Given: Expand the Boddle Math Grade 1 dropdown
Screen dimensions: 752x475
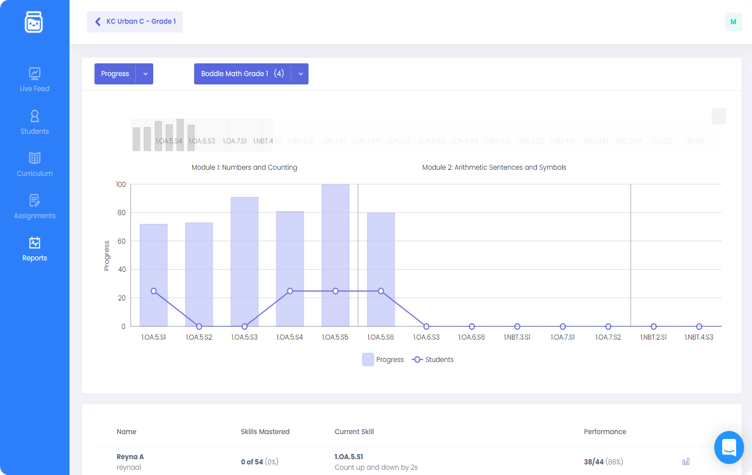Looking at the screenshot, I should click(x=300, y=74).
